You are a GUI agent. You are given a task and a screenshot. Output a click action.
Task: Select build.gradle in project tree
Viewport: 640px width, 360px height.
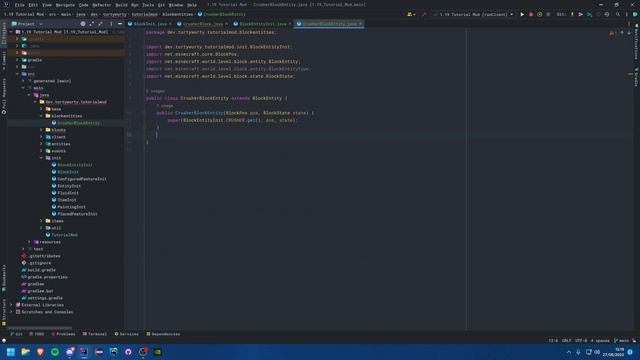(41, 270)
